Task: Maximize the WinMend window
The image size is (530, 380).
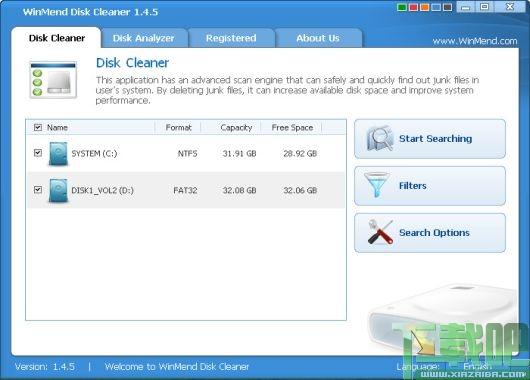Action: coord(484,7)
